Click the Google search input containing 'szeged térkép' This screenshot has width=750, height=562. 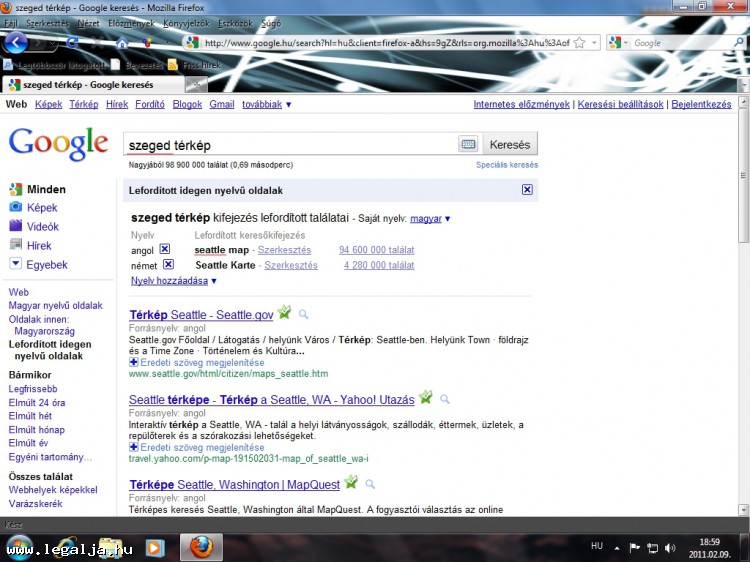pos(290,145)
